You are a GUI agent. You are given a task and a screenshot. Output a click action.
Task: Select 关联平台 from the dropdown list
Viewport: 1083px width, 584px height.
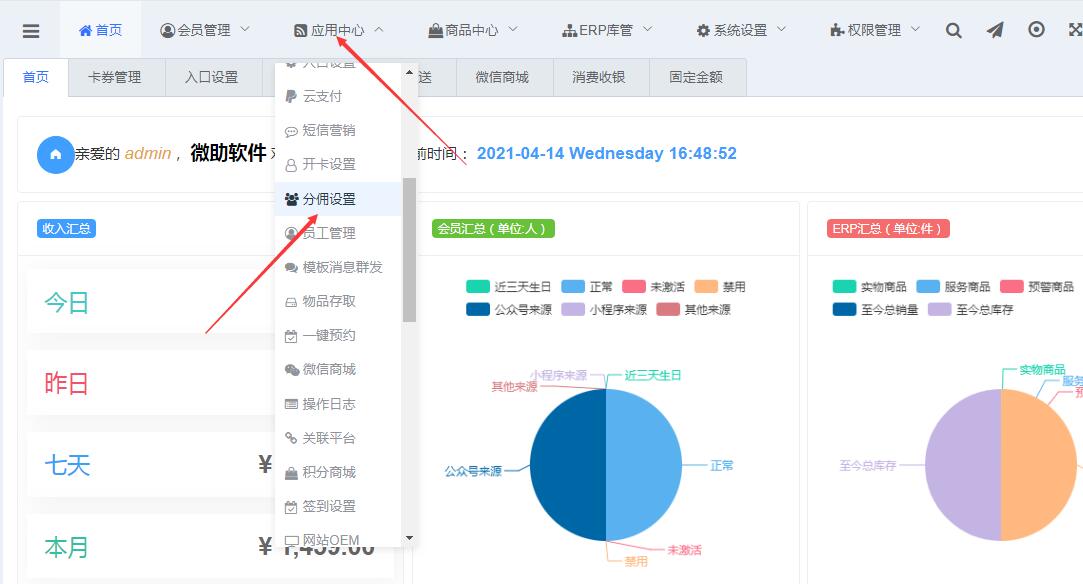click(x=338, y=438)
